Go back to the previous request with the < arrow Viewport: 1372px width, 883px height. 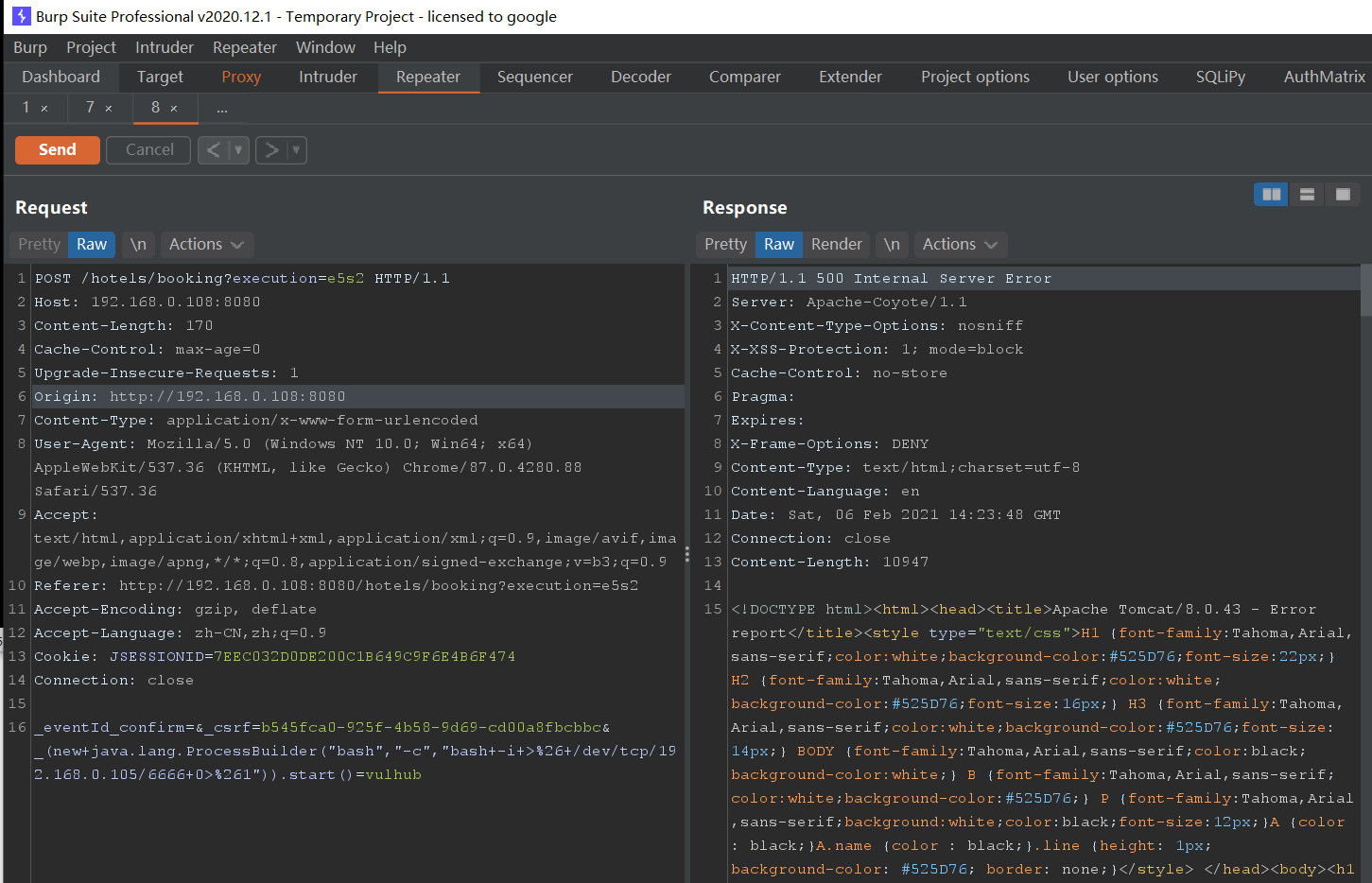click(214, 149)
